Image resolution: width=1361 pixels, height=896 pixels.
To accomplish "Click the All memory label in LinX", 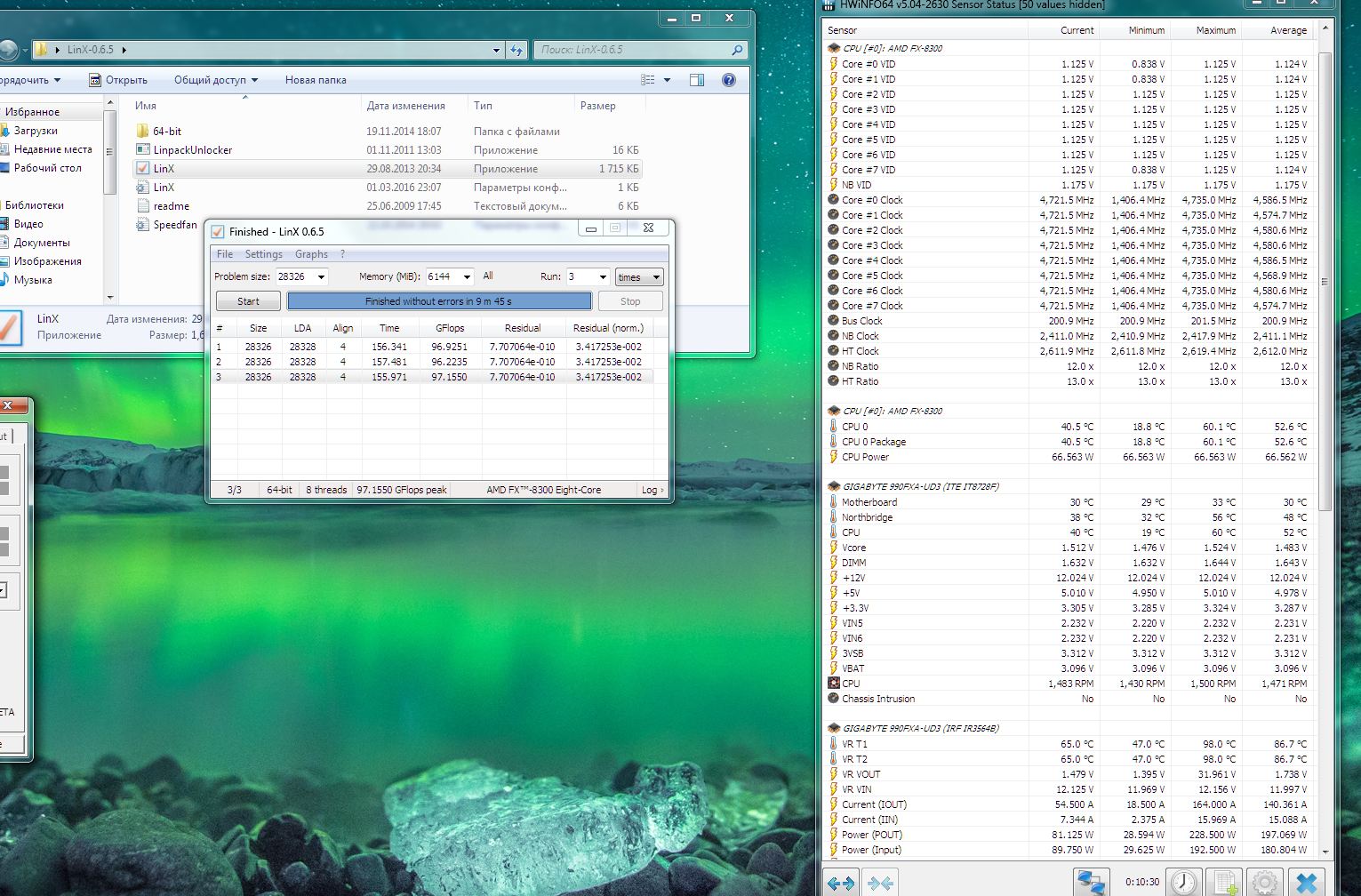I will [488, 276].
